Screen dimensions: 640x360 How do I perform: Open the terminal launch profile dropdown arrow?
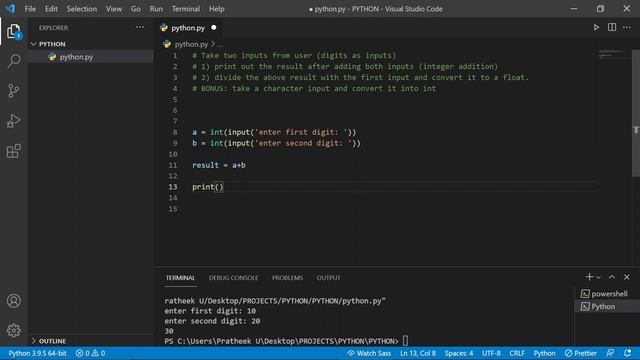[x=598, y=278]
